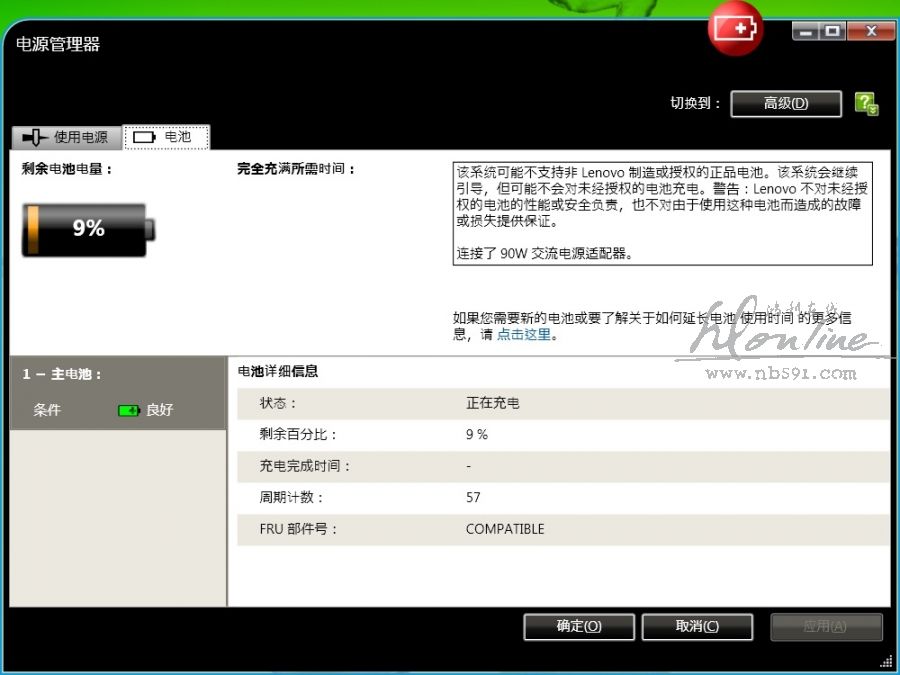The width and height of the screenshot is (900, 675).
Task: Click the 完全充满所需时间 label
Action: point(296,169)
